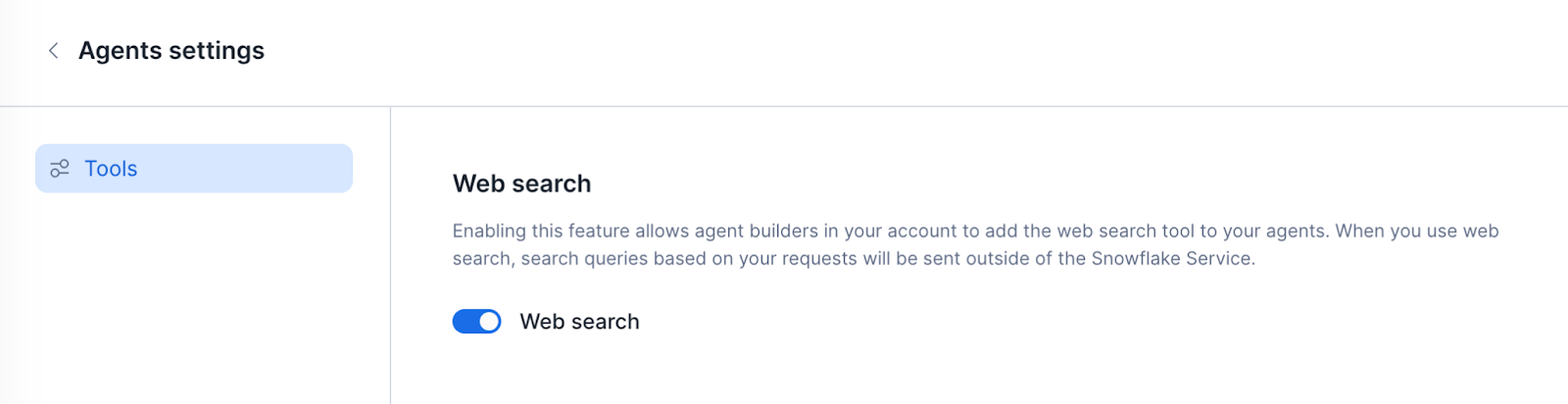The image size is (1568, 404).
Task: Click the back chevron arrow
Action: (x=53, y=51)
